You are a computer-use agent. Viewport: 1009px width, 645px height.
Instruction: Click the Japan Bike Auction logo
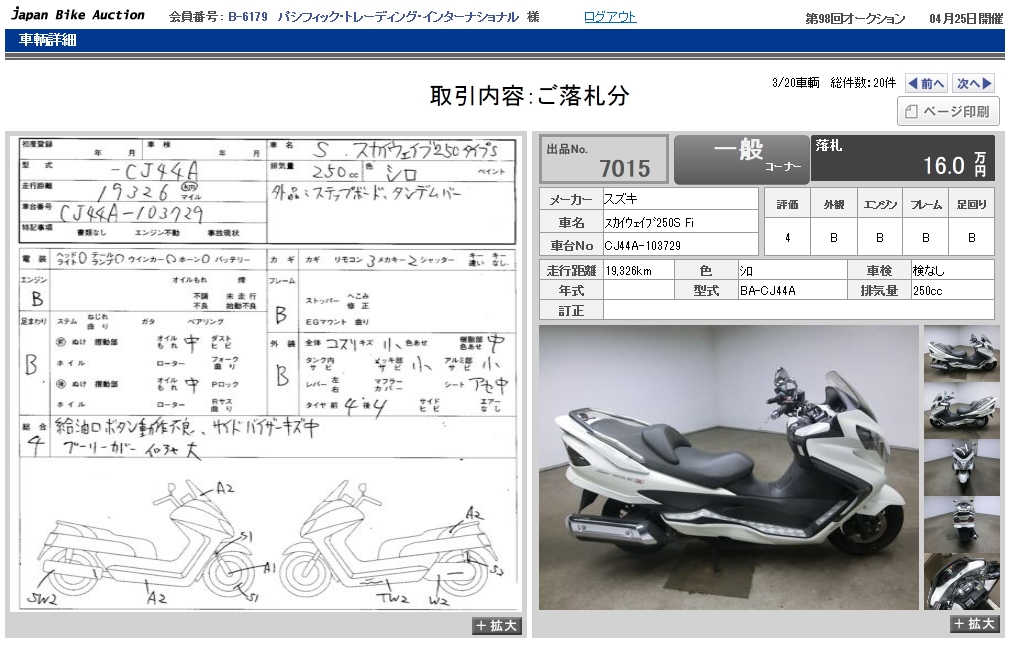78,14
